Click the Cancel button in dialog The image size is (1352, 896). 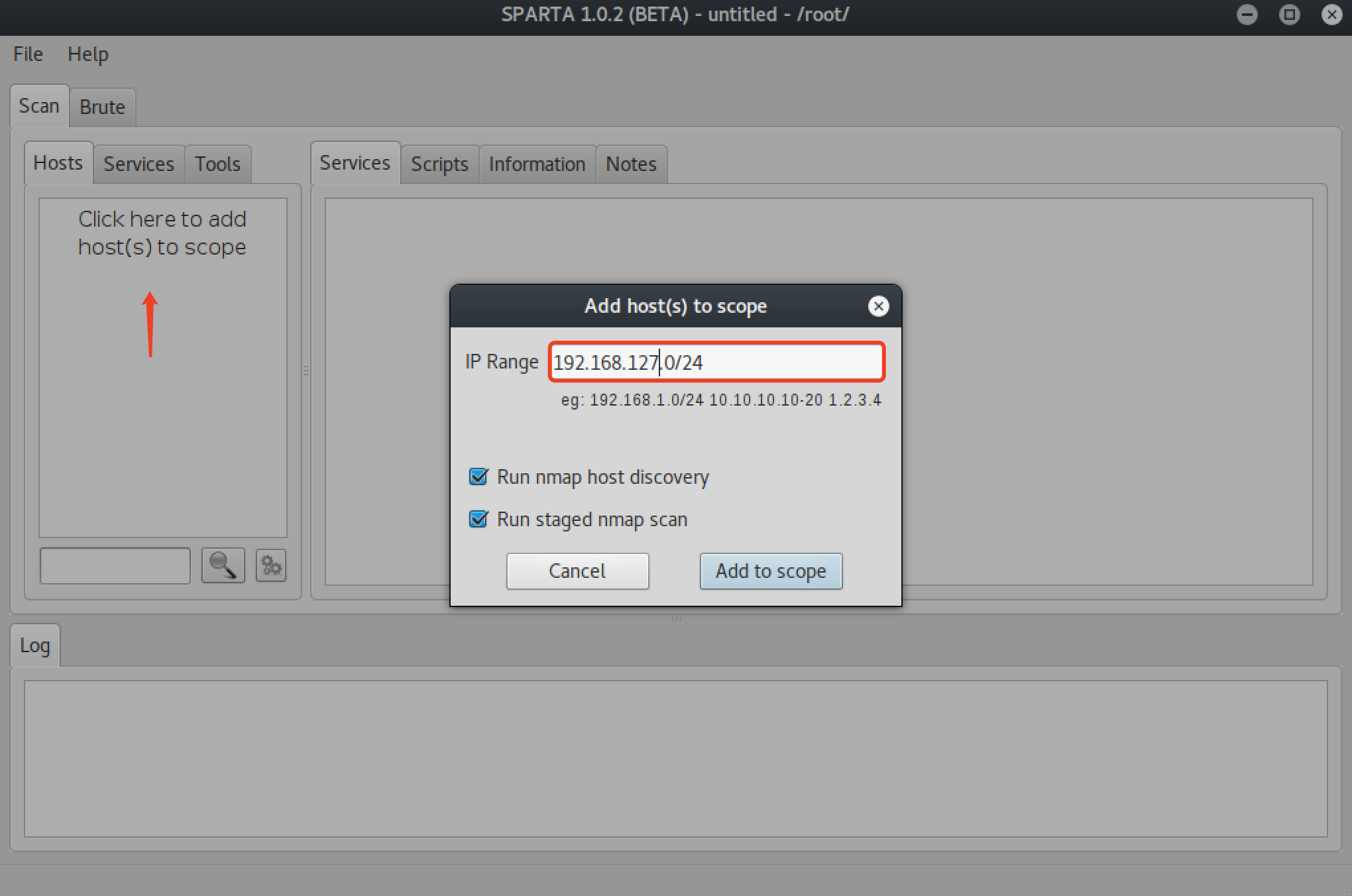[577, 571]
